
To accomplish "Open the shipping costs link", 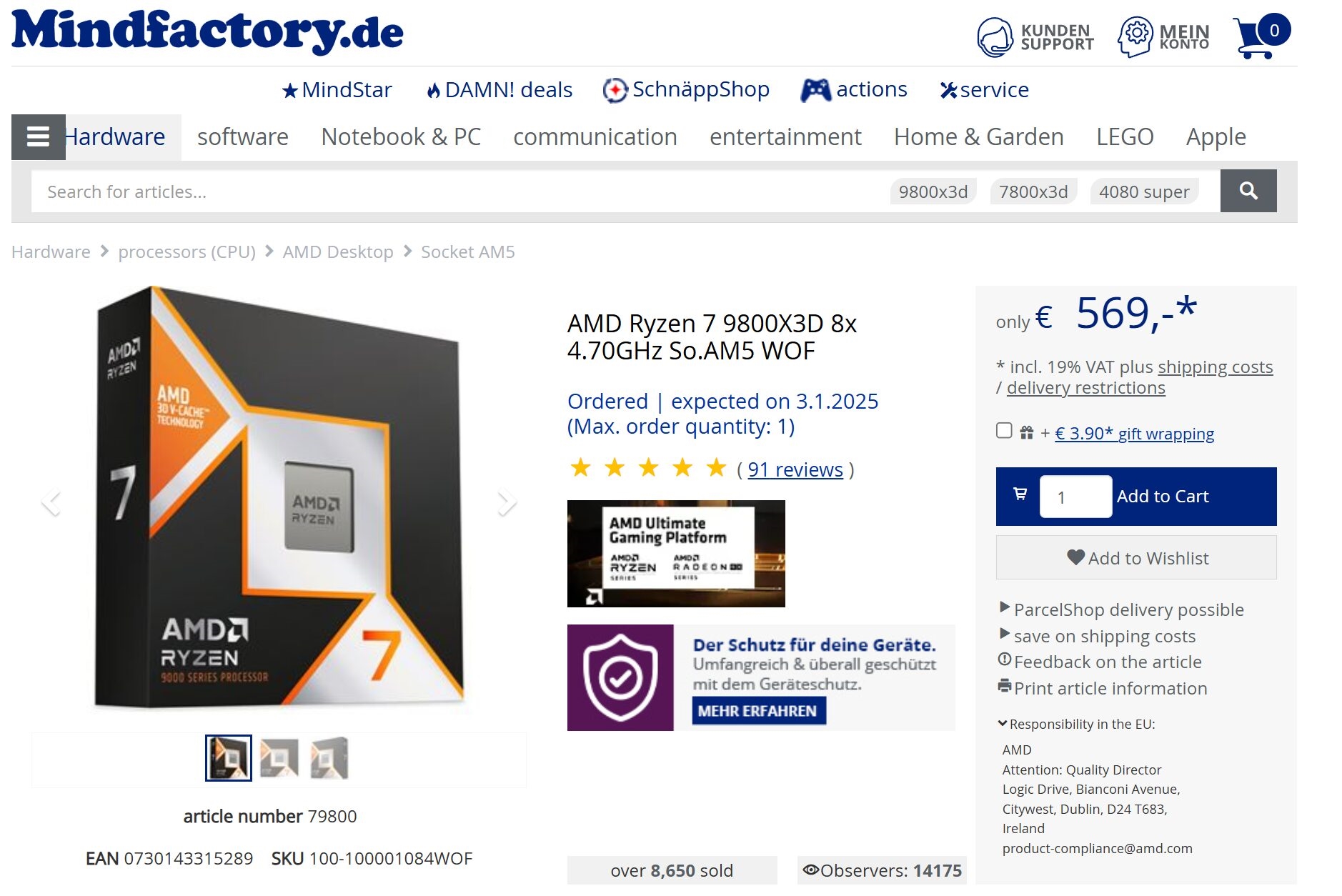I will pos(1216,367).
